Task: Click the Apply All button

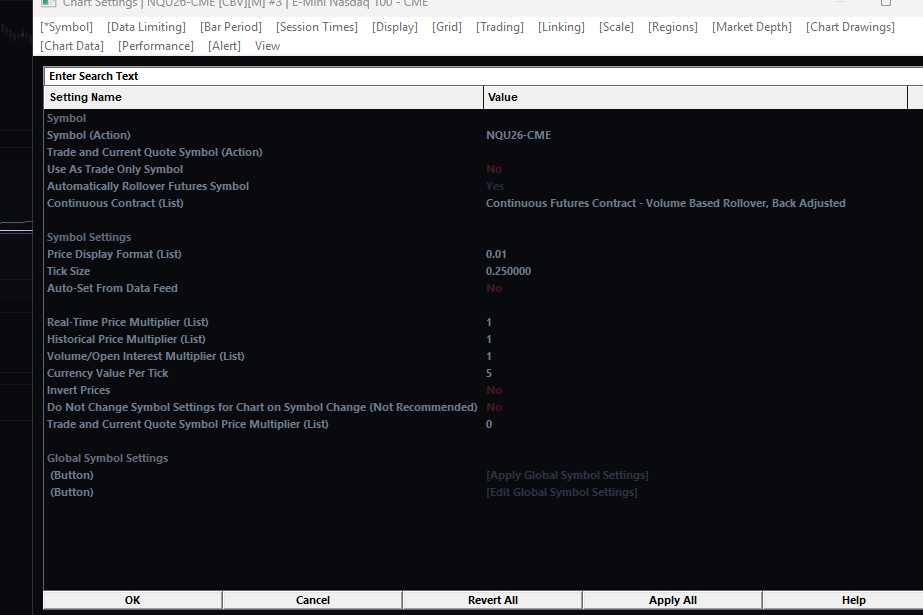Action: click(x=673, y=600)
